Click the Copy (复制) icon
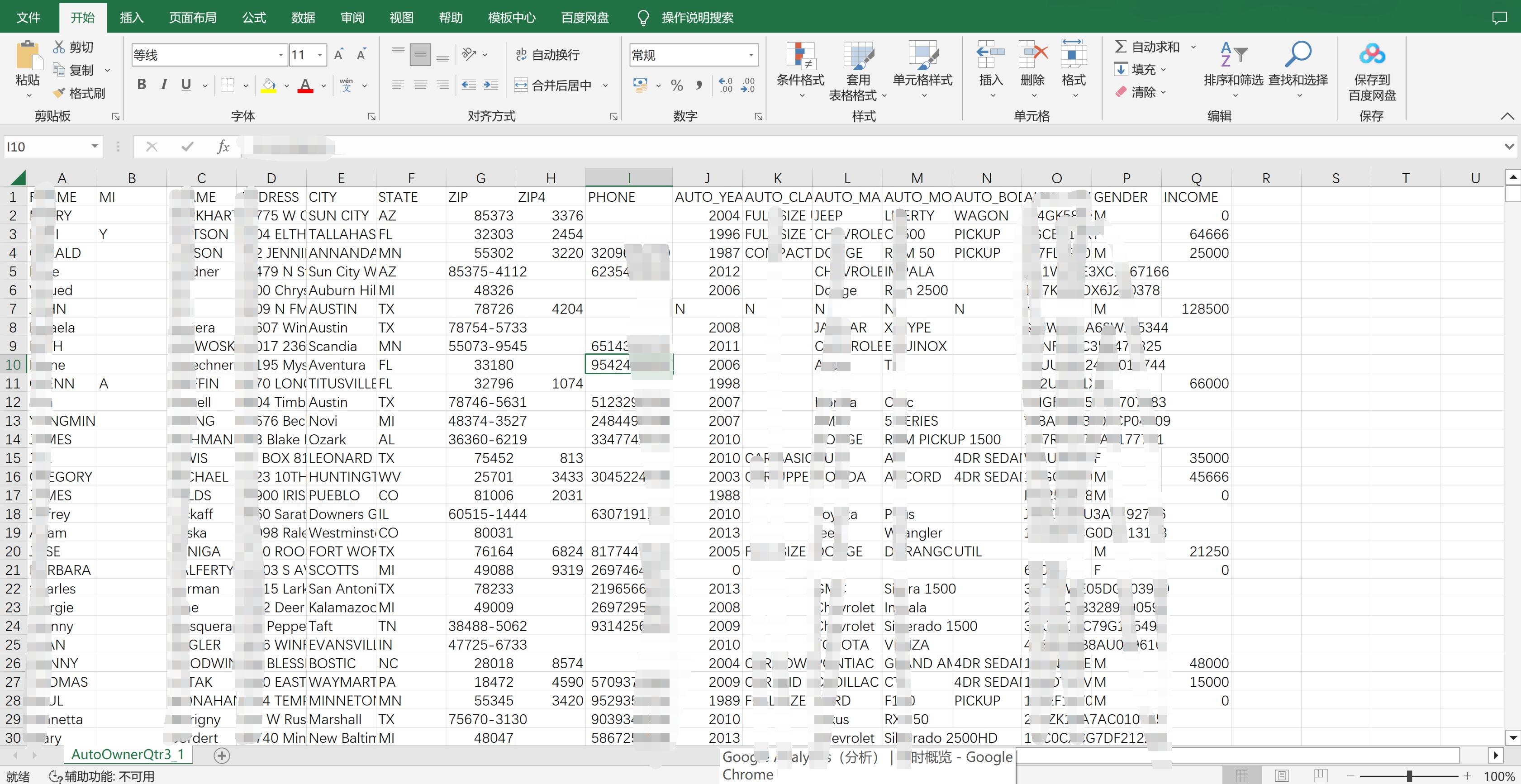Screen dimensions: 1521x784 click(x=59, y=70)
